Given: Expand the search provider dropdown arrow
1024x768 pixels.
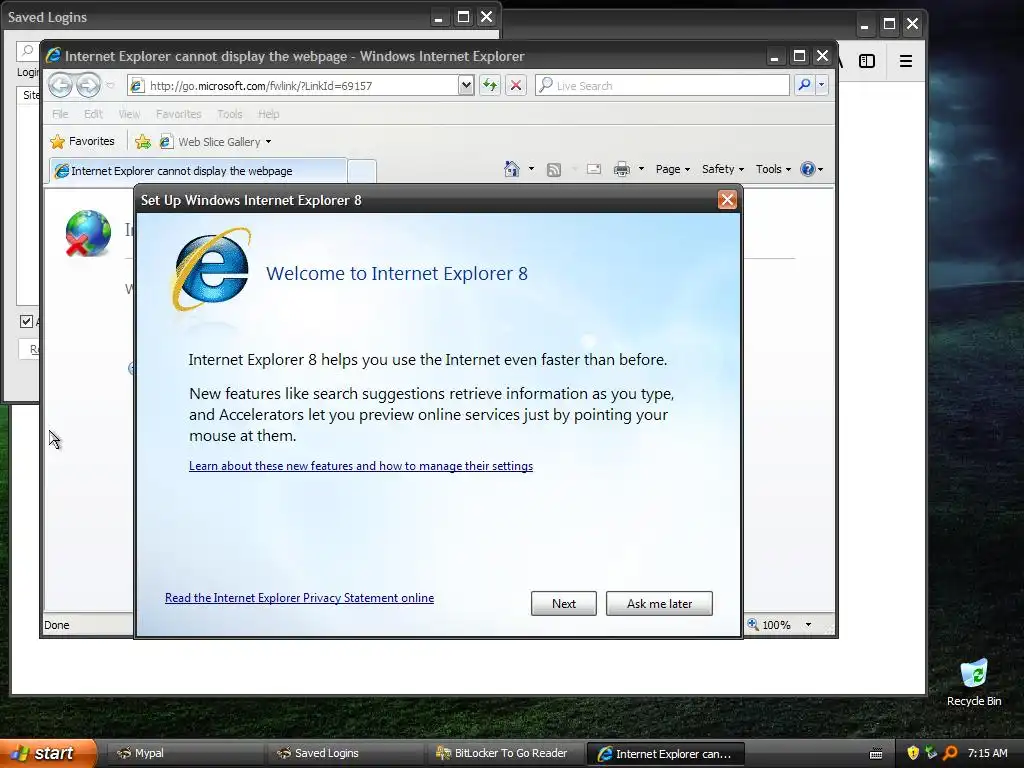Looking at the screenshot, I should click(x=822, y=85).
